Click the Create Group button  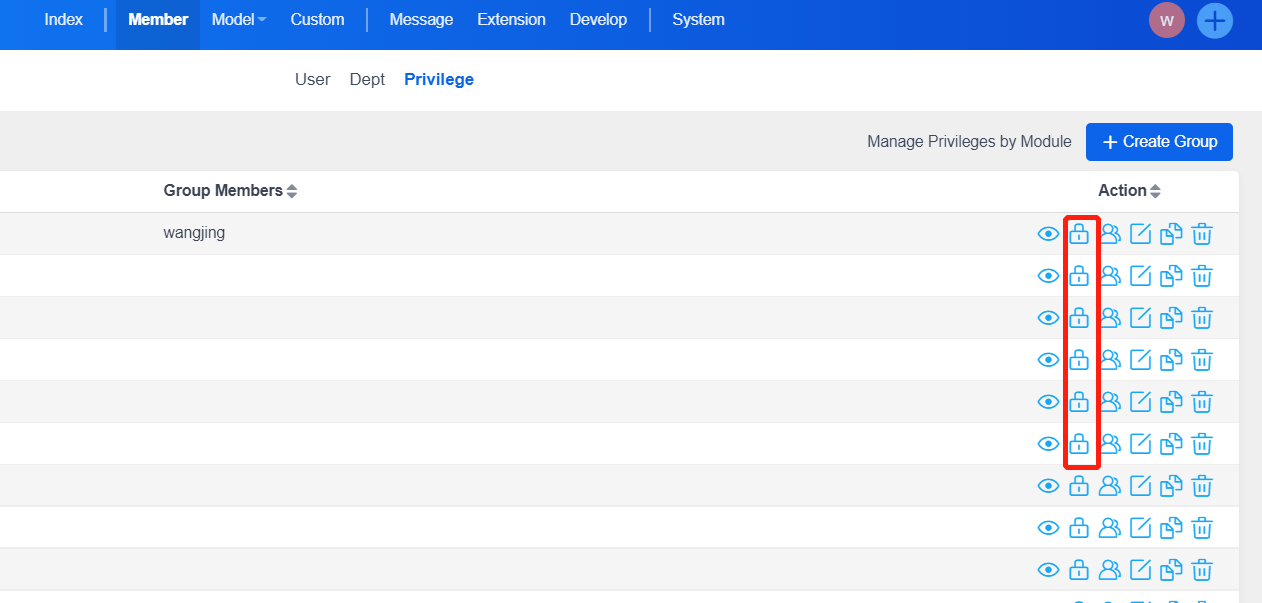[x=1159, y=142]
